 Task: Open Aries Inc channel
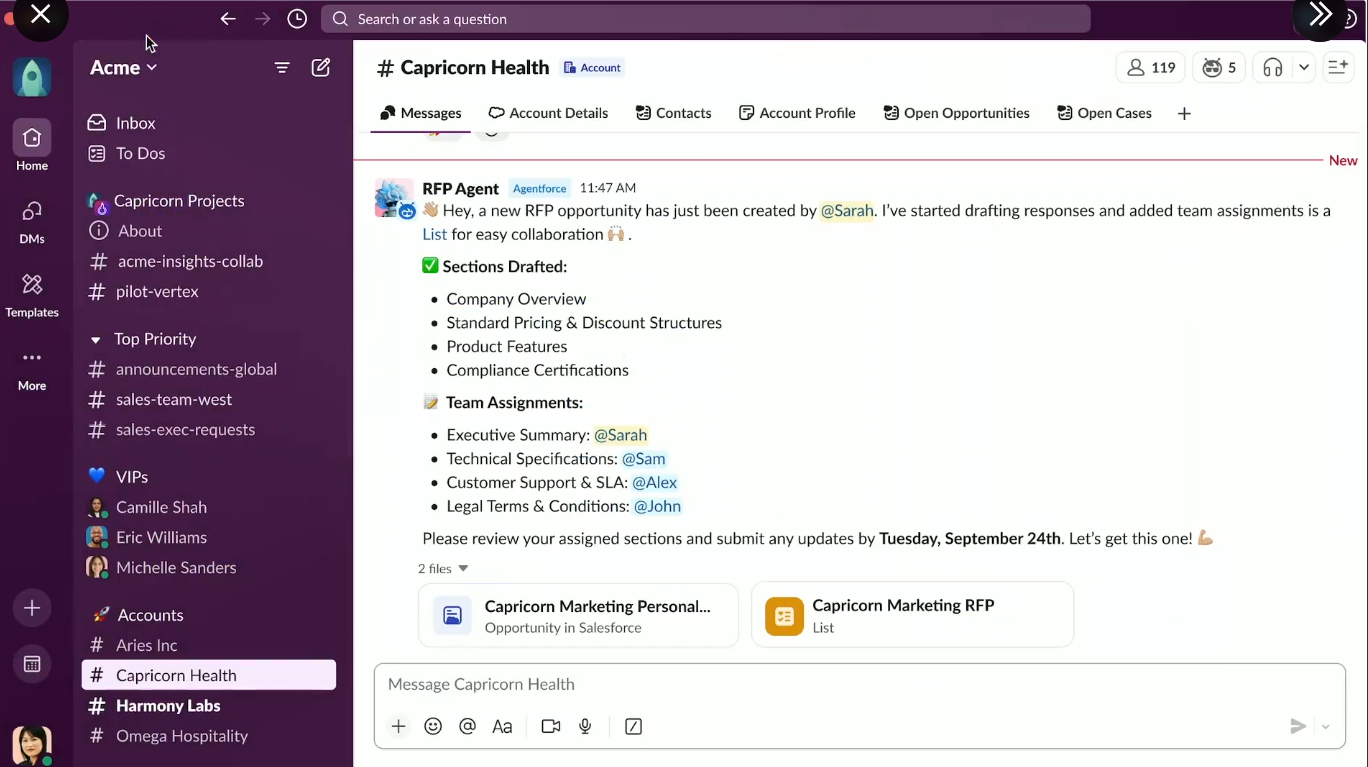(x=146, y=645)
